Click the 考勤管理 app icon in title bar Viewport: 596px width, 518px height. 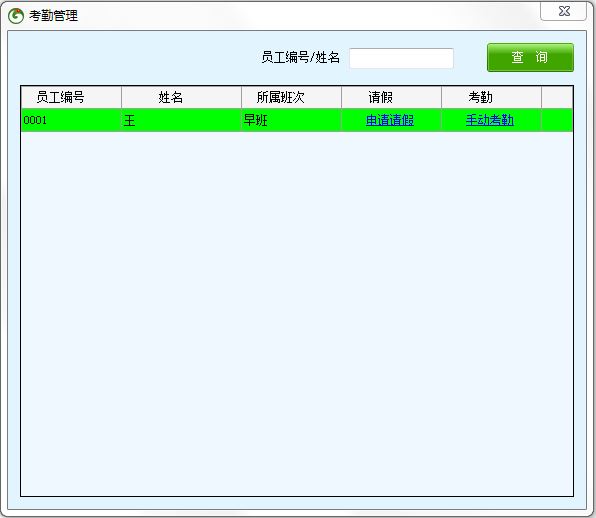pyautogui.click(x=16, y=16)
